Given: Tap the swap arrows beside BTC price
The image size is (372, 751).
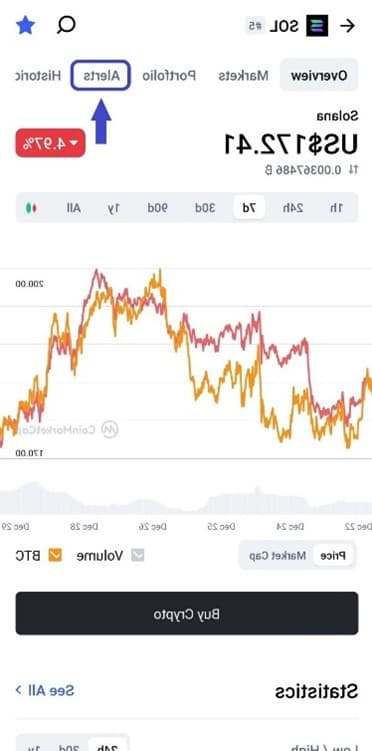Looking at the screenshot, I should click(x=353, y=170).
